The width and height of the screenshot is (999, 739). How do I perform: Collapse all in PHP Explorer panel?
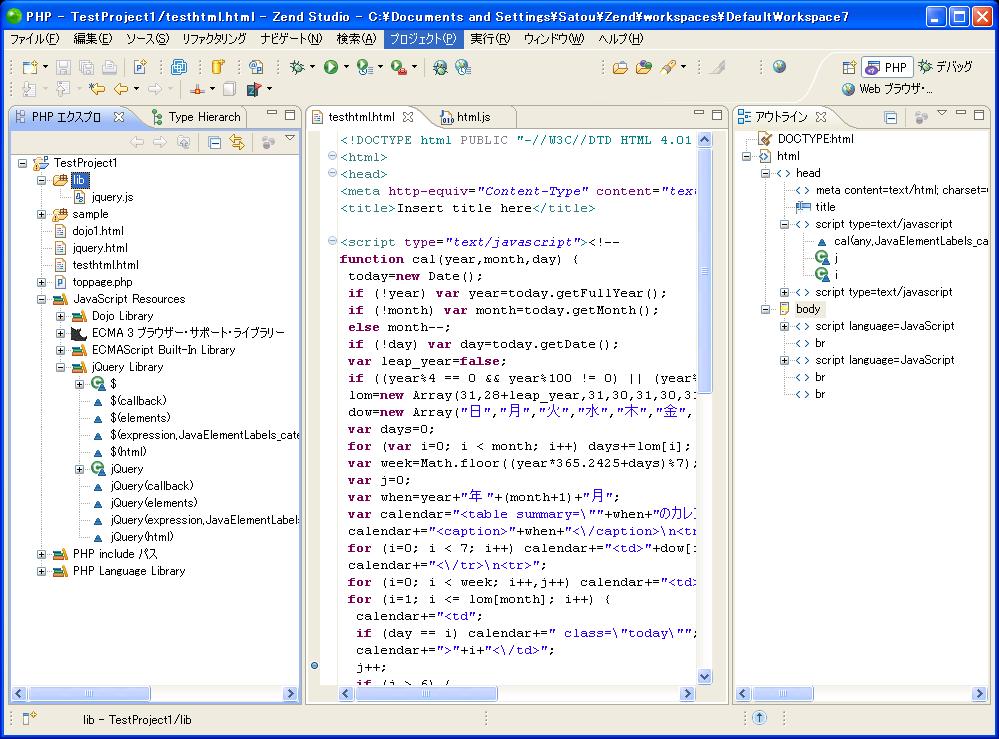(214, 142)
